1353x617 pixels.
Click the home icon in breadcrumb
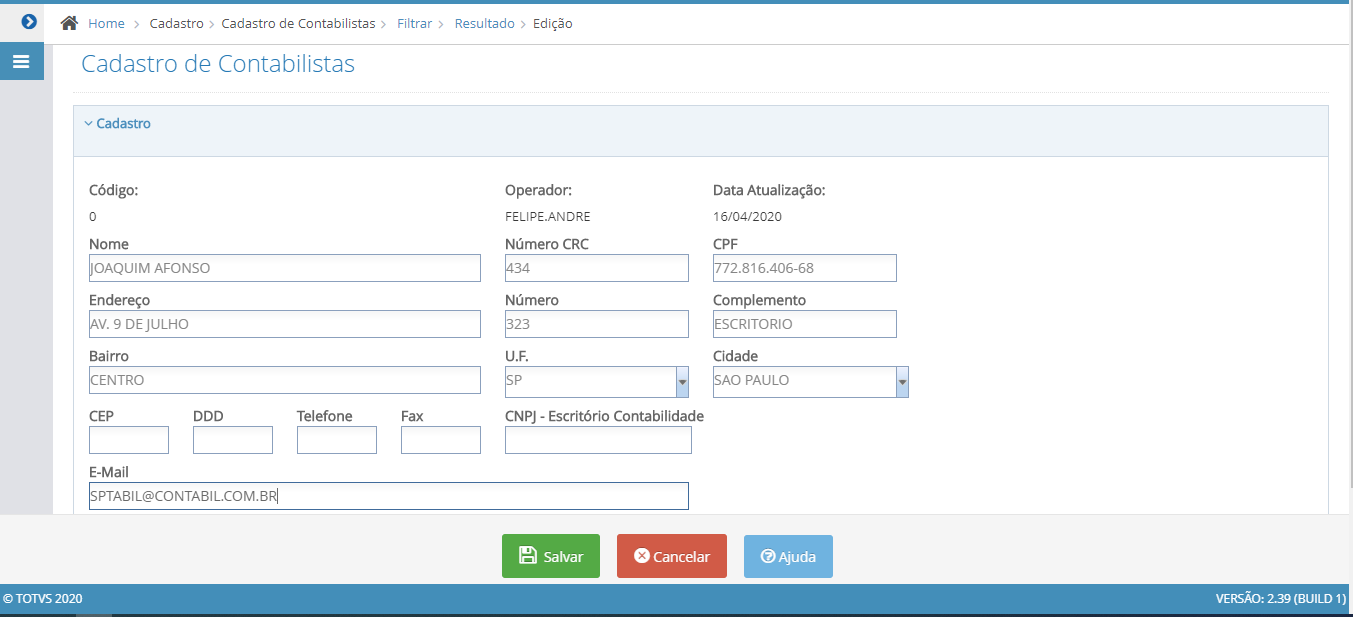click(69, 23)
